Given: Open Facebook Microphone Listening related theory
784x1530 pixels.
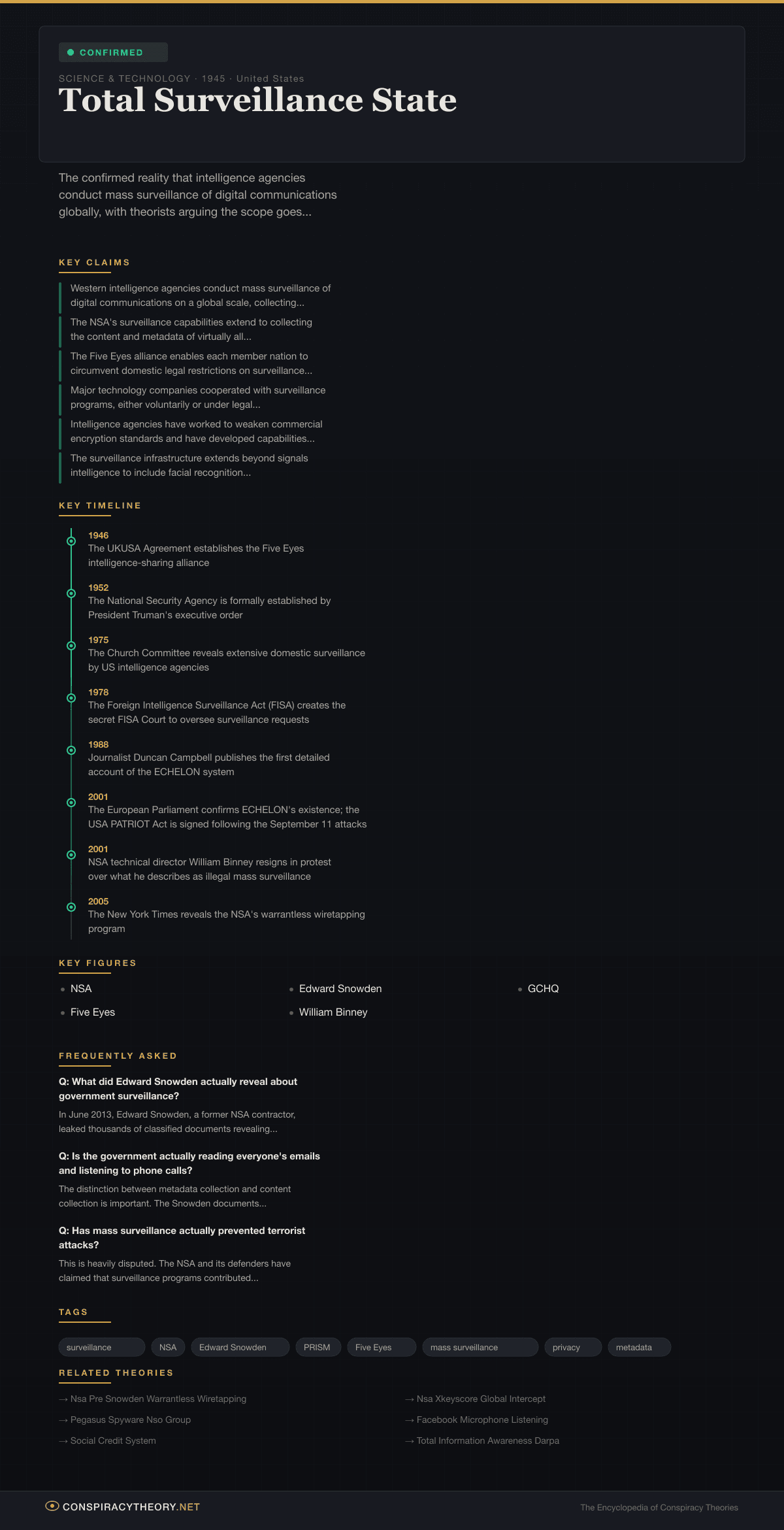Looking at the screenshot, I should coord(482,1420).
